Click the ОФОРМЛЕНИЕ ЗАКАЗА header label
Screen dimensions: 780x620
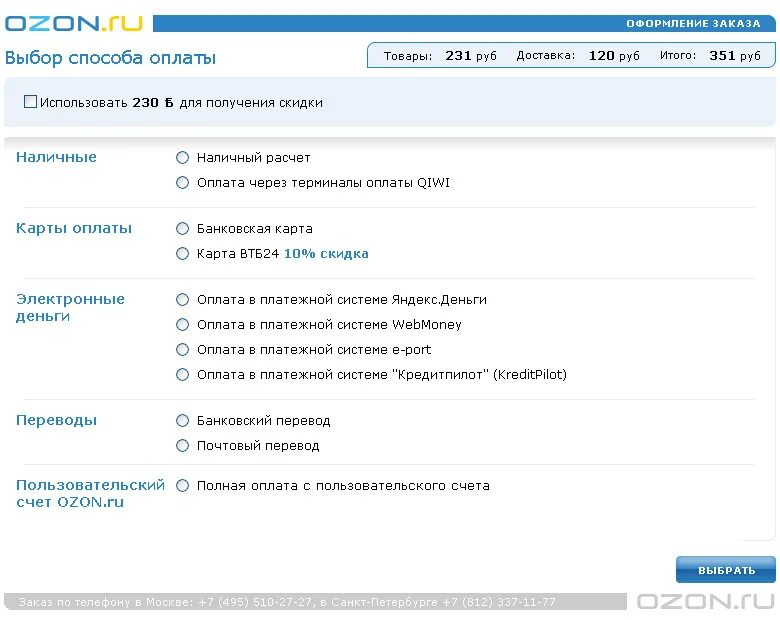(693, 23)
